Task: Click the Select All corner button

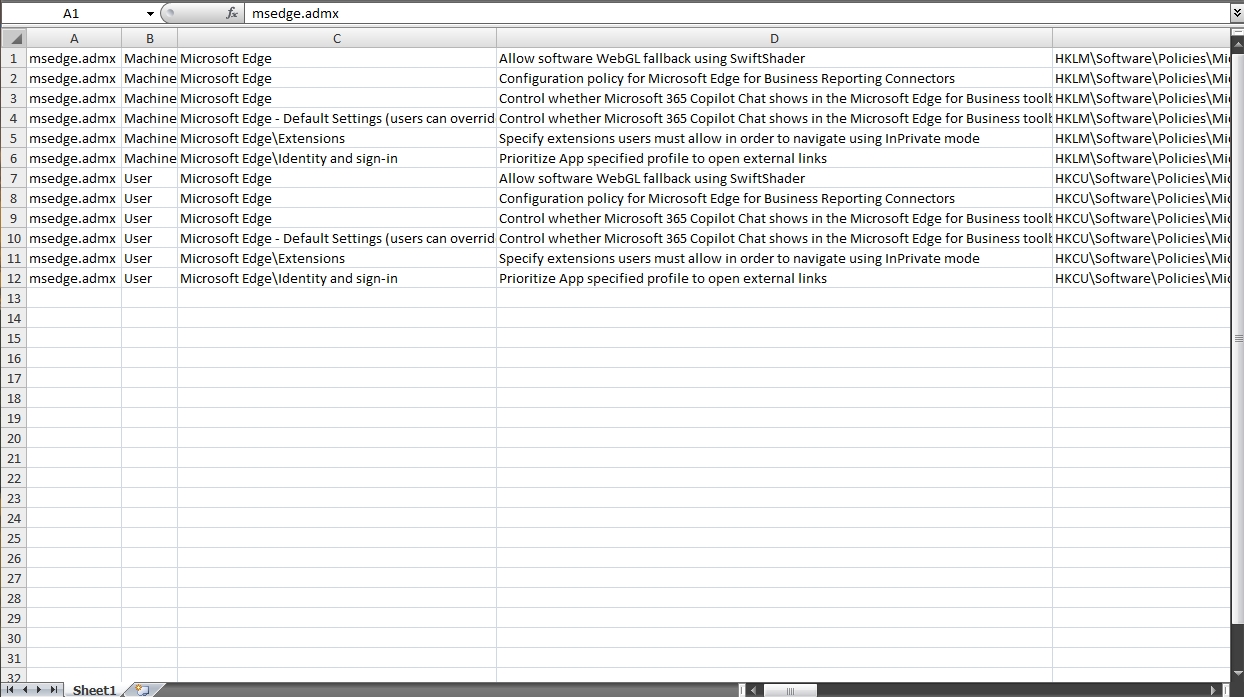Action: (x=13, y=38)
